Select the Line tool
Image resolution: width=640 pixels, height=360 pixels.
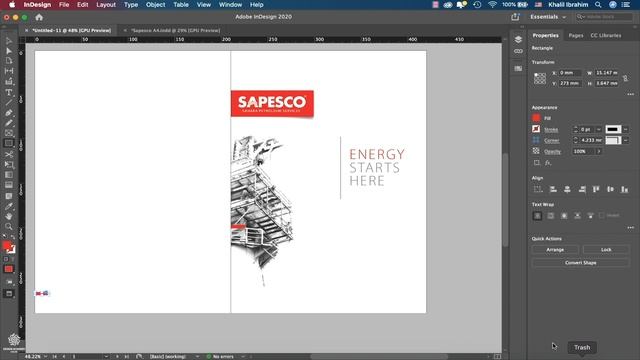point(9,102)
